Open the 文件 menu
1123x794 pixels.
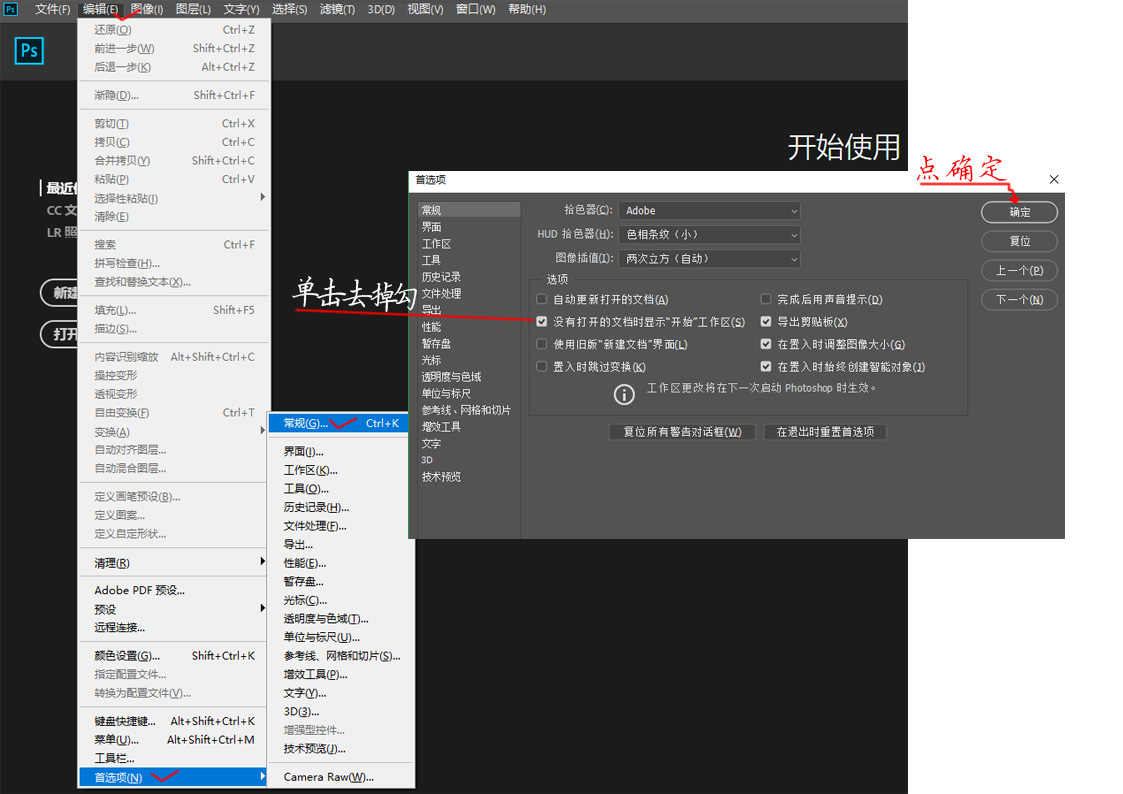click(x=52, y=9)
